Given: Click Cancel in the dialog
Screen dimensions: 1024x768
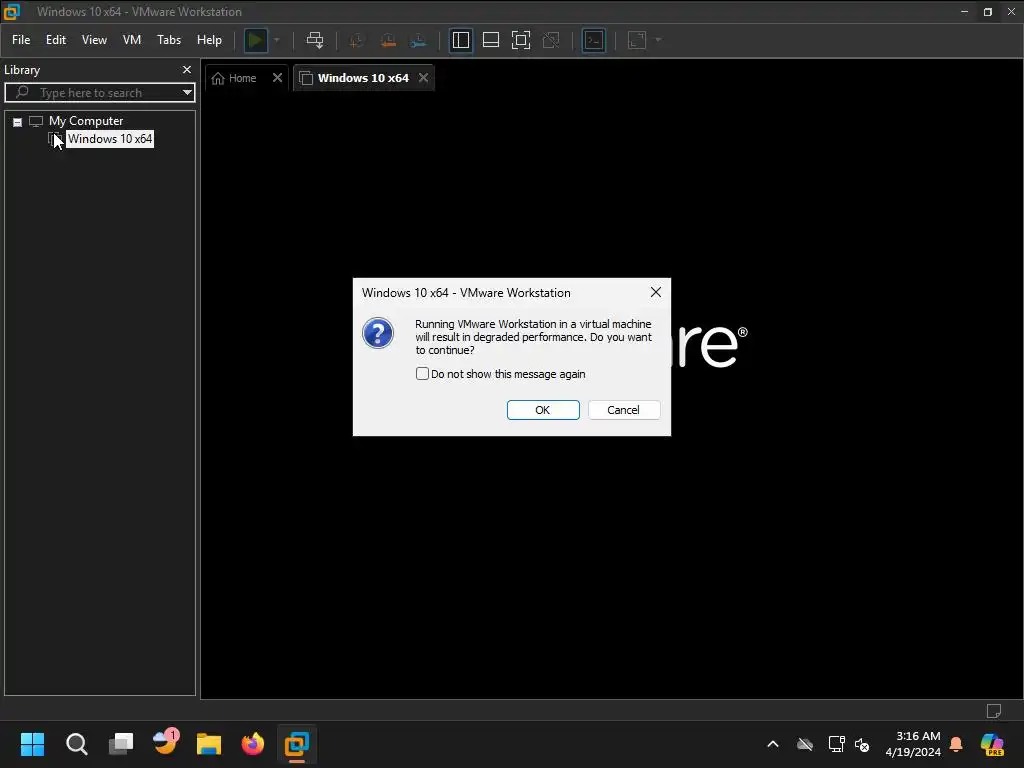Looking at the screenshot, I should [624, 410].
